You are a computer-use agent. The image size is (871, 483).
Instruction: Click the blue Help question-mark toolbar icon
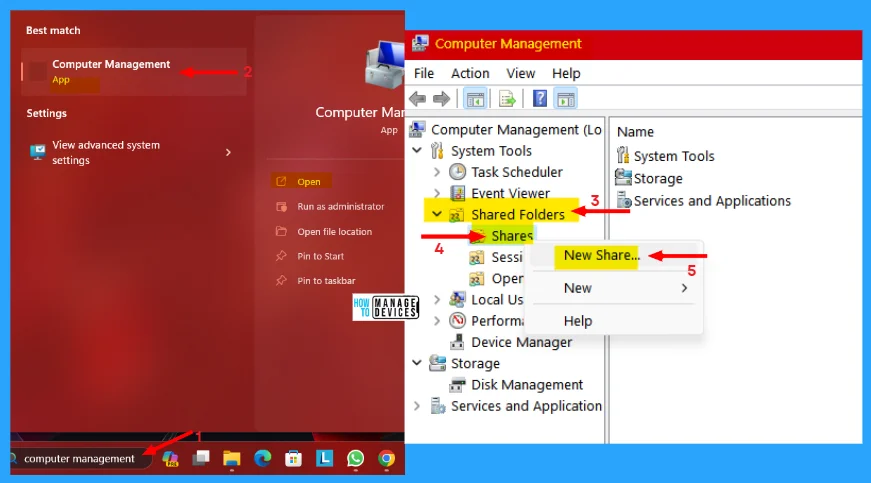click(540, 99)
